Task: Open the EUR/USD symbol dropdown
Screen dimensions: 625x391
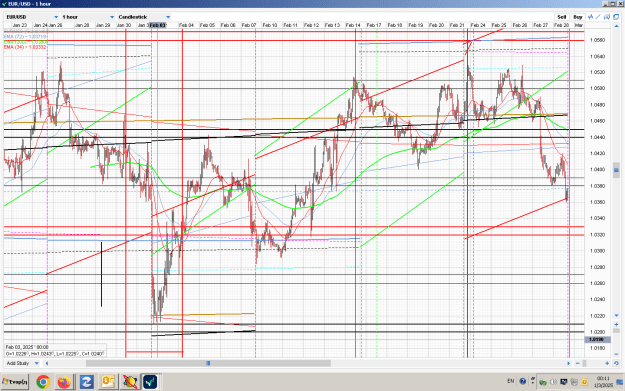Action: coord(32,17)
